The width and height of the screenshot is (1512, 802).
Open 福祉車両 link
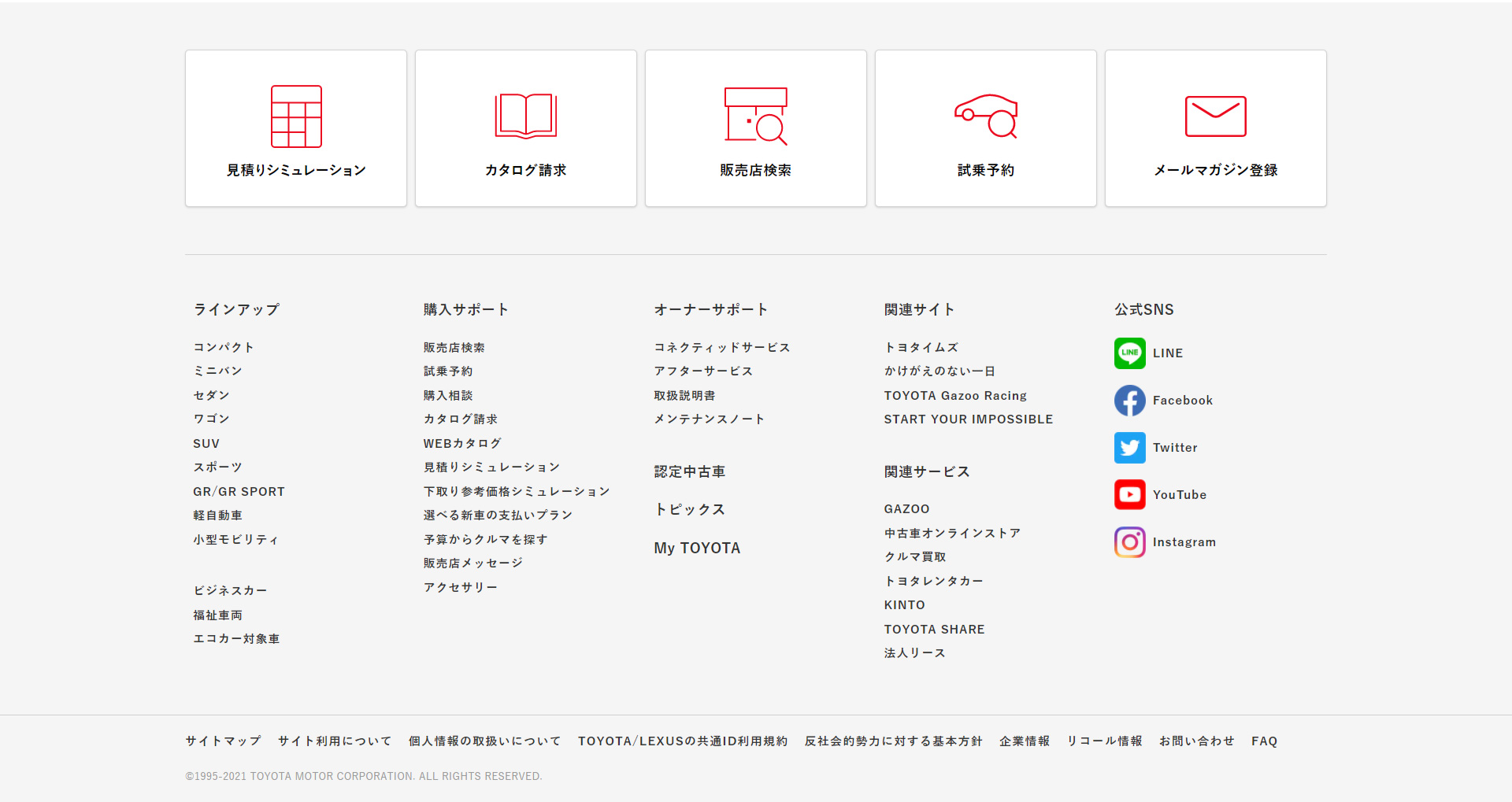[218, 615]
